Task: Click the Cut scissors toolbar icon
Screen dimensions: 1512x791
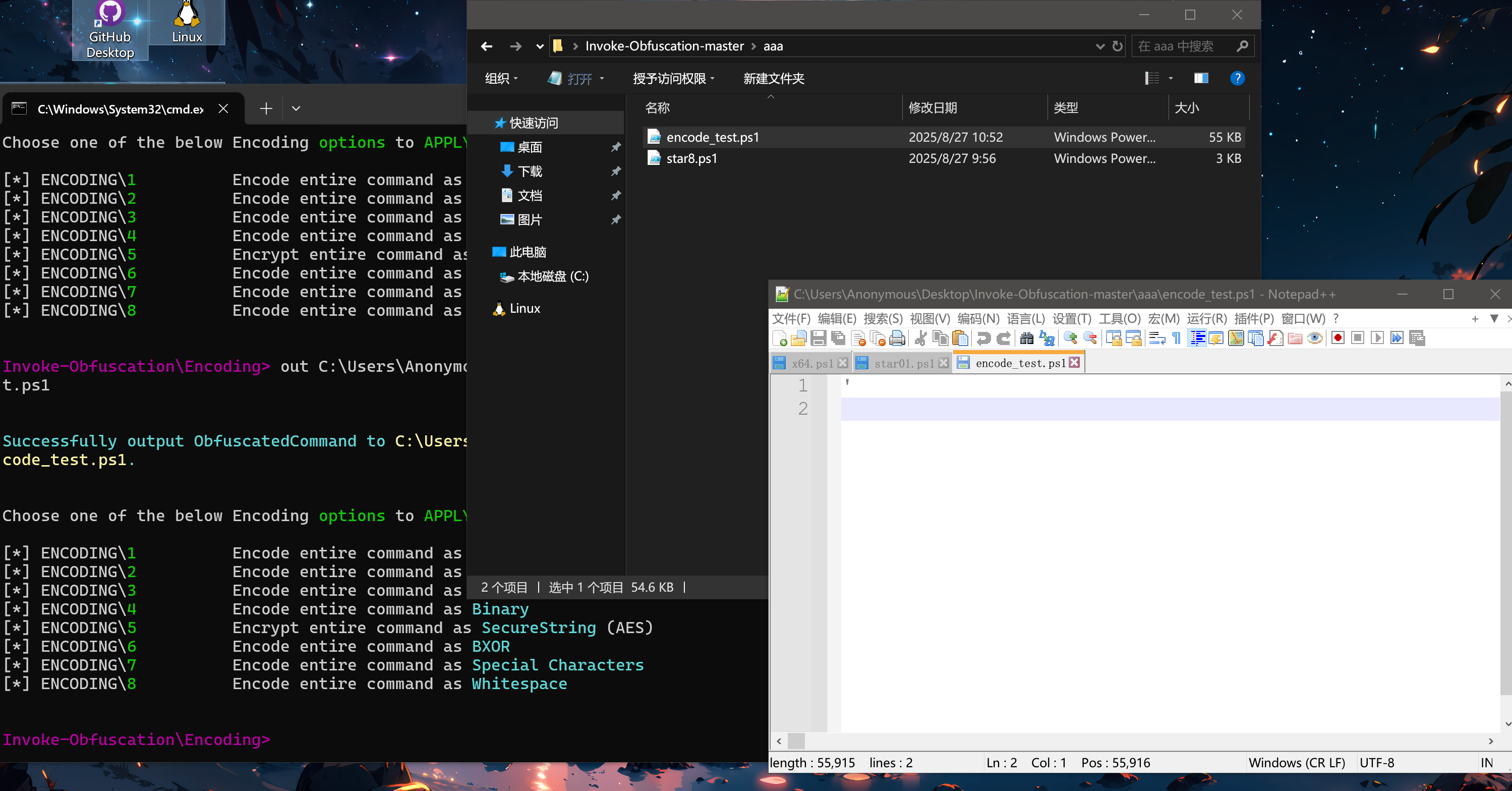Action: point(920,338)
